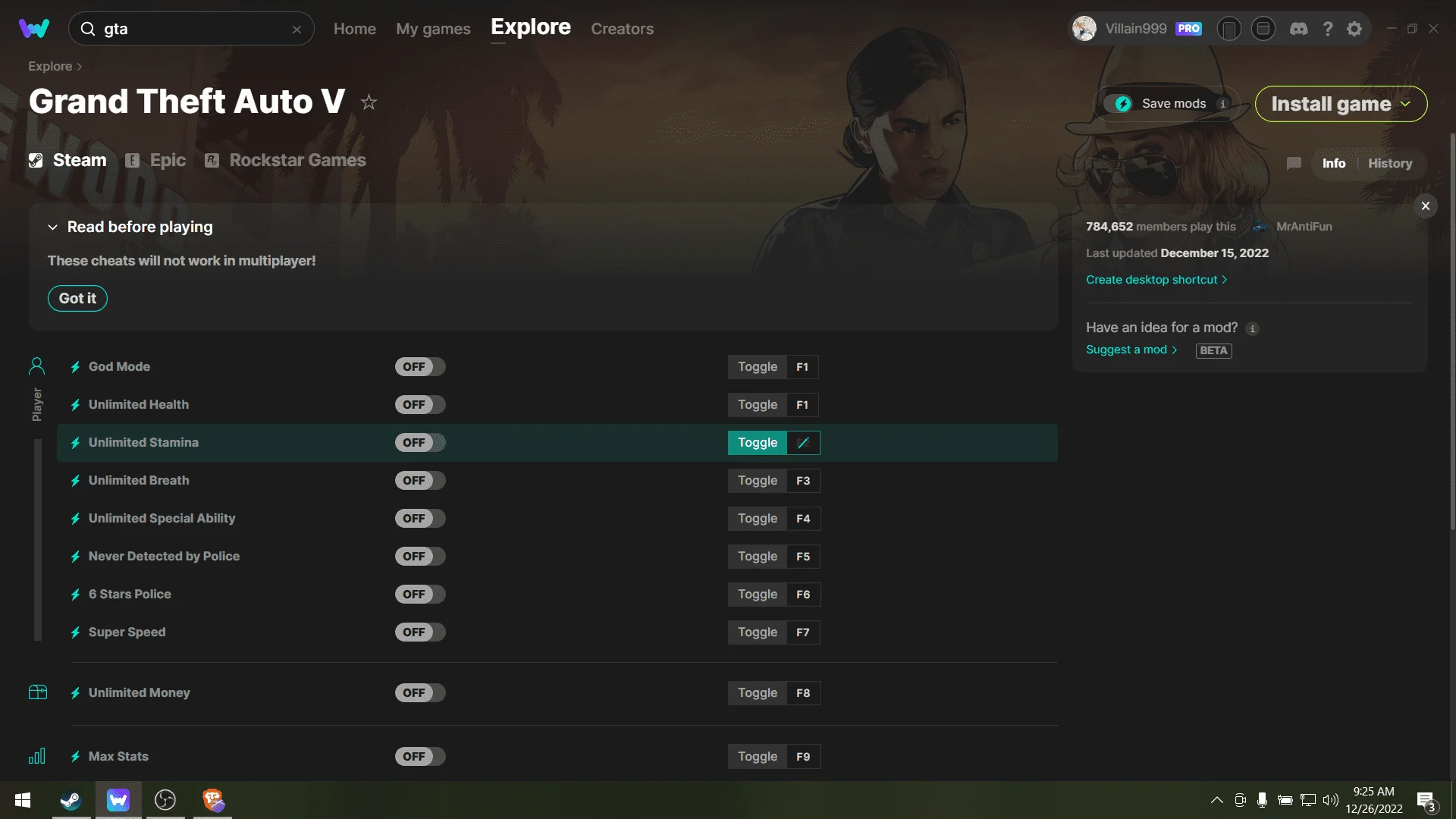Open Discord link icon
Viewport: 1456px width, 819px height.
tap(1299, 29)
